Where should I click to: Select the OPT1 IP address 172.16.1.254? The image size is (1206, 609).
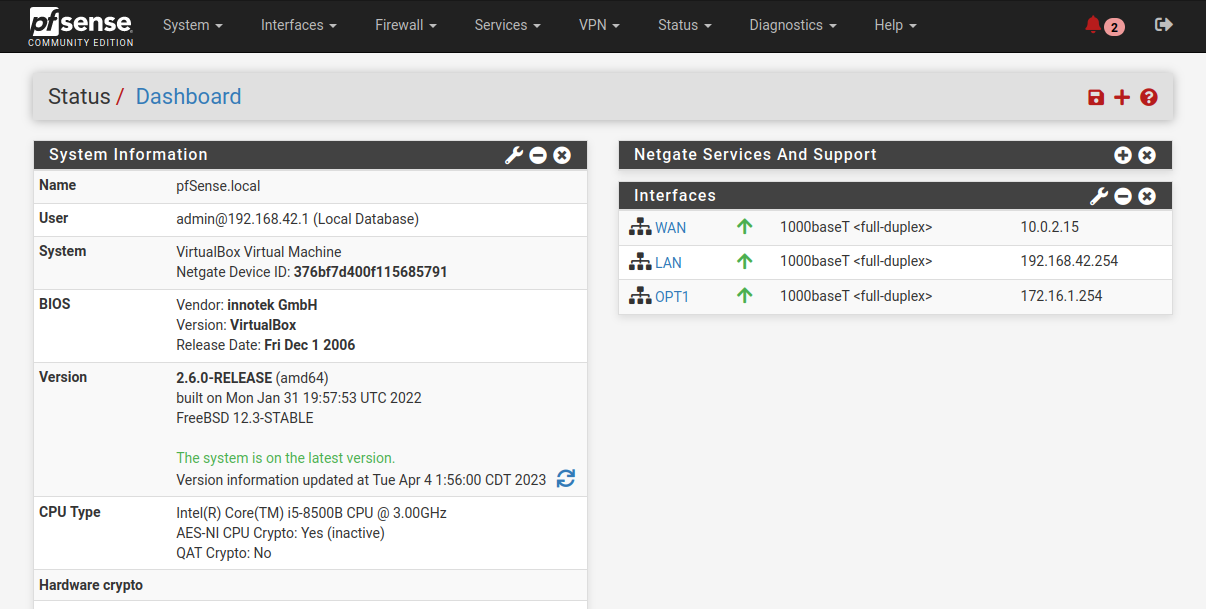tap(1061, 296)
